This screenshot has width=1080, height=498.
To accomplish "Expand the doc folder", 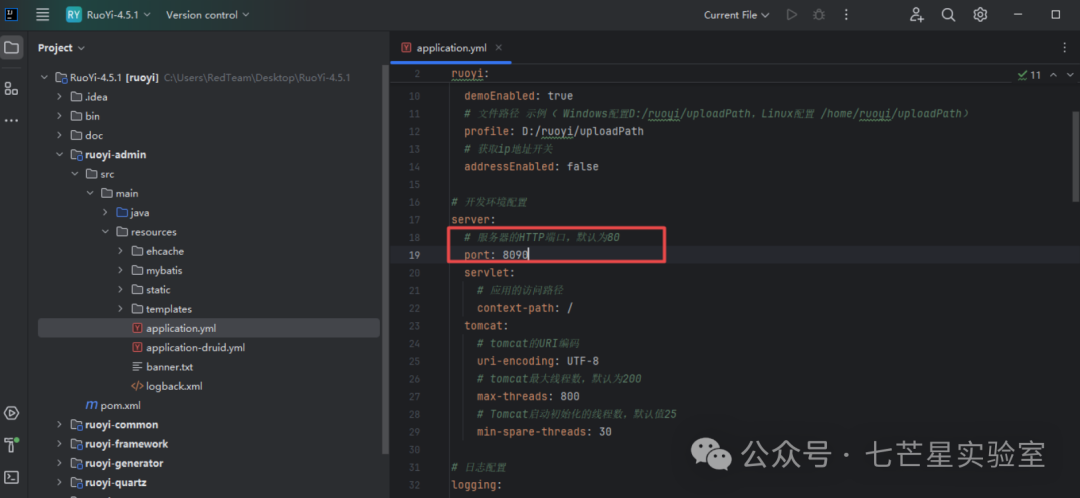I will 60,135.
